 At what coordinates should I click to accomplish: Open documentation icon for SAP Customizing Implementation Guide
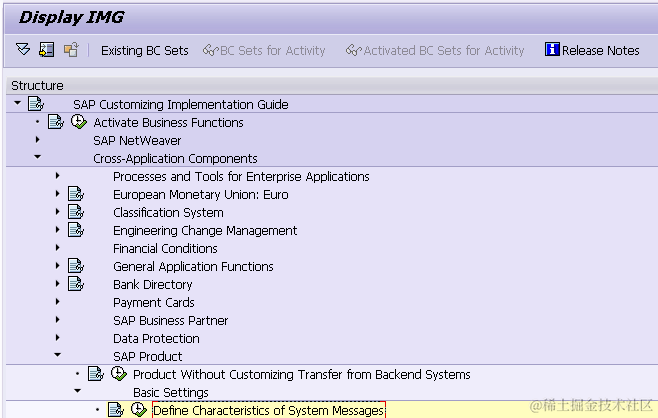coord(36,104)
